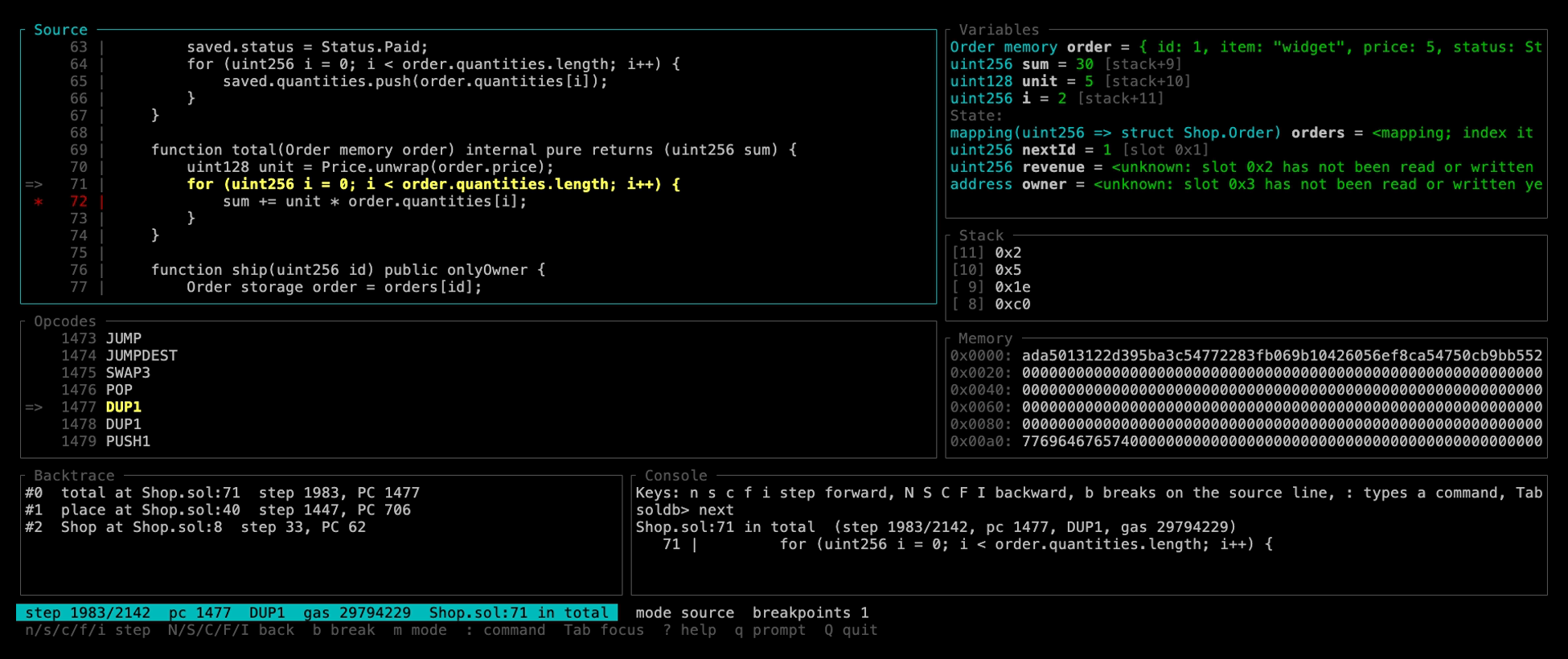The height and width of the screenshot is (659, 1568).
Task: Click source line 70 Price.unwrap statement
Action: (x=371, y=167)
